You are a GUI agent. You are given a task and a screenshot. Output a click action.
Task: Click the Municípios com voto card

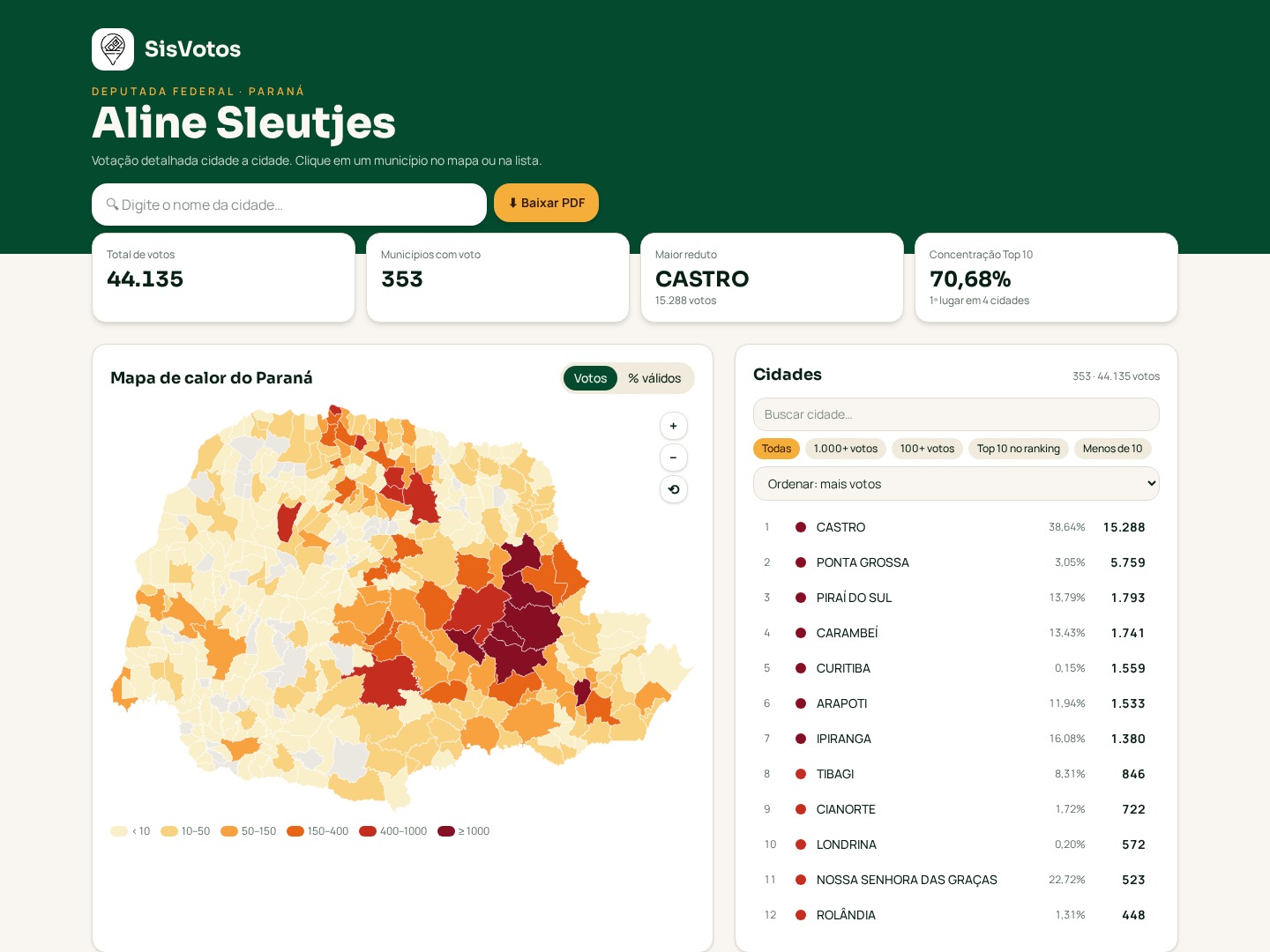pyautogui.click(x=497, y=278)
